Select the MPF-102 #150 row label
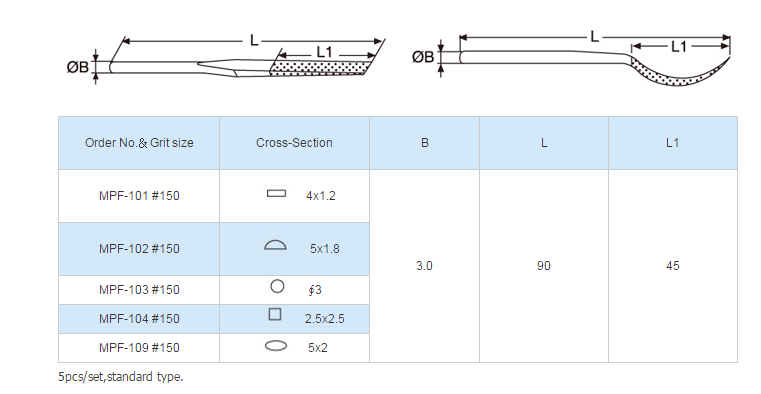The image size is (761, 394). point(139,249)
